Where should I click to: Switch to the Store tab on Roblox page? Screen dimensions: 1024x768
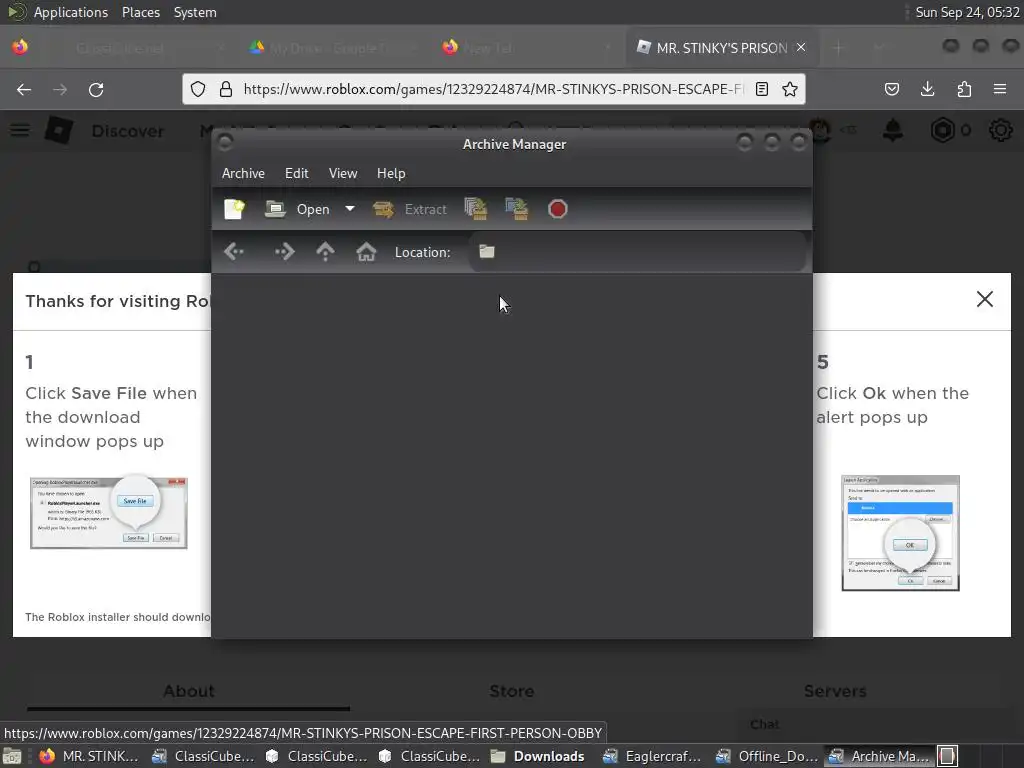coord(512,691)
